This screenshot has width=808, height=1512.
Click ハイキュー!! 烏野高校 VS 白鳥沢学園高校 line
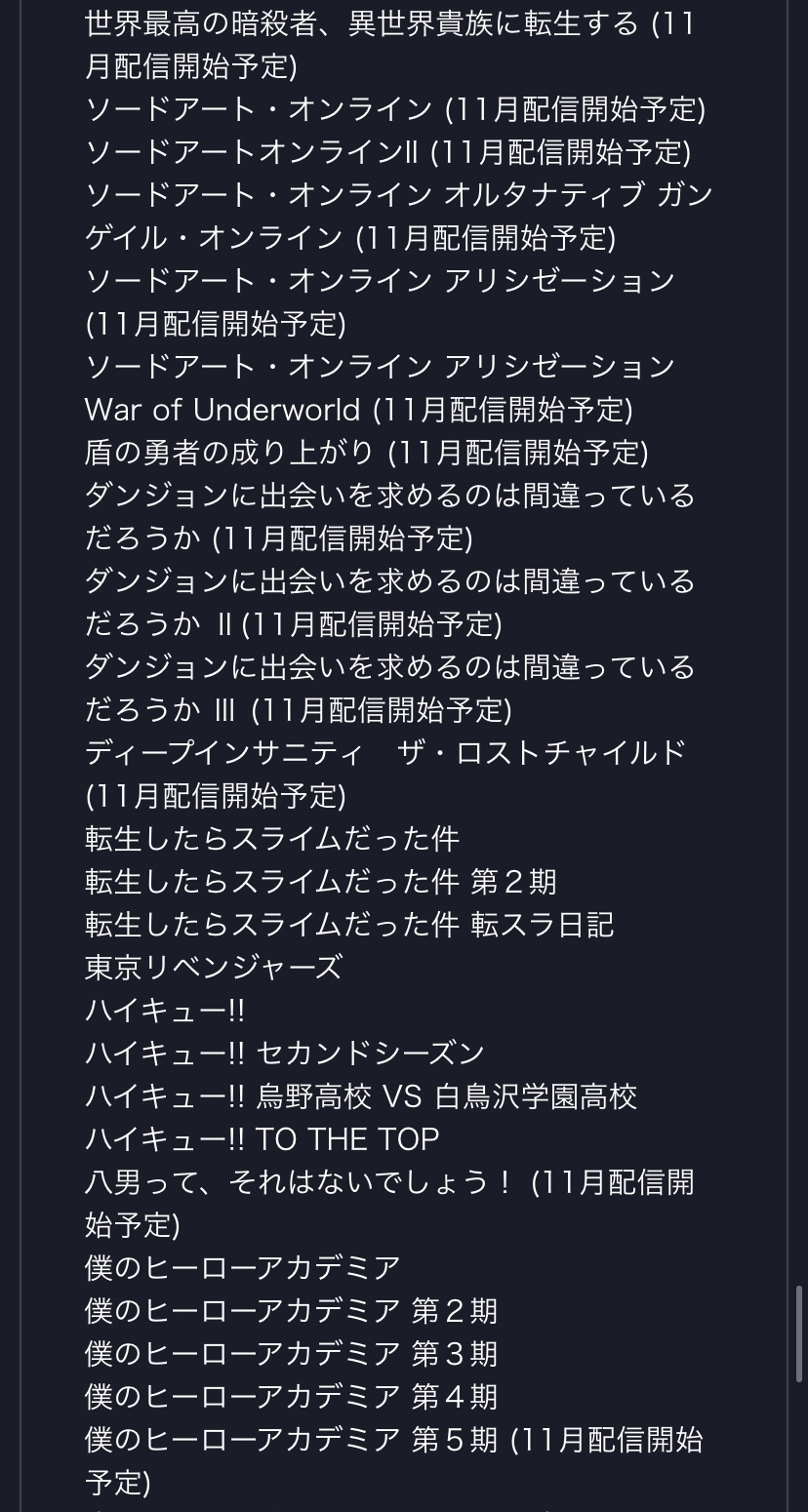361,1095
